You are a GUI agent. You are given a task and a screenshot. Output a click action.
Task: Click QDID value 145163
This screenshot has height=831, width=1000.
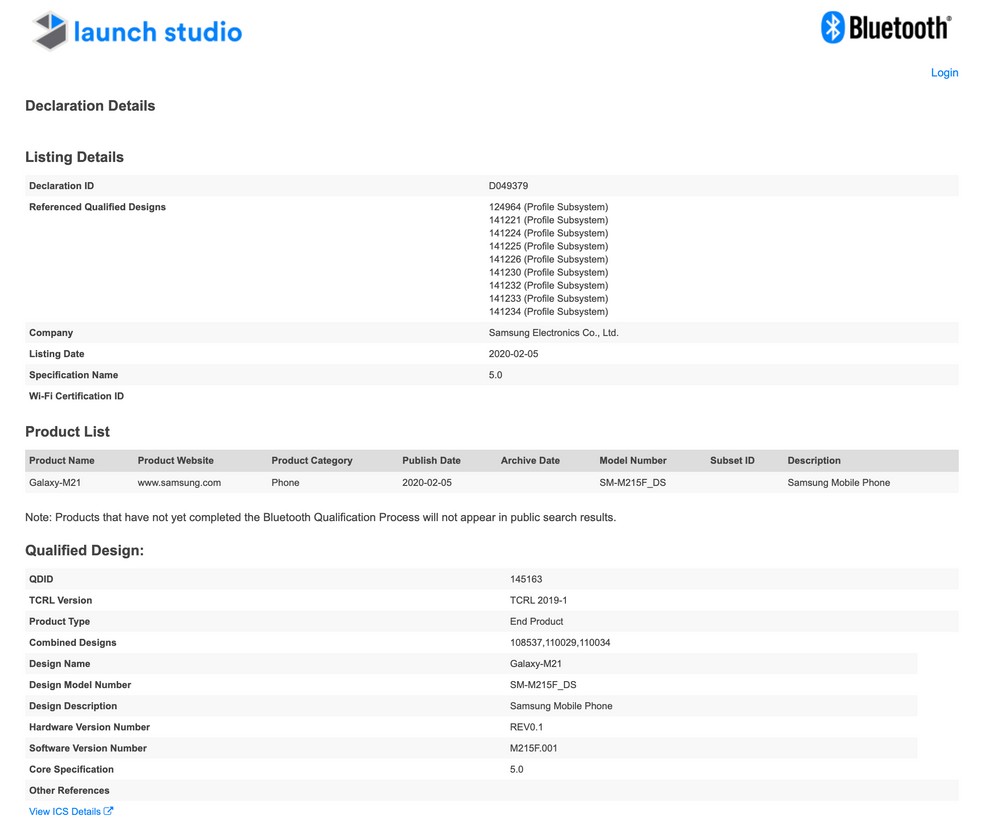pyautogui.click(x=526, y=579)
